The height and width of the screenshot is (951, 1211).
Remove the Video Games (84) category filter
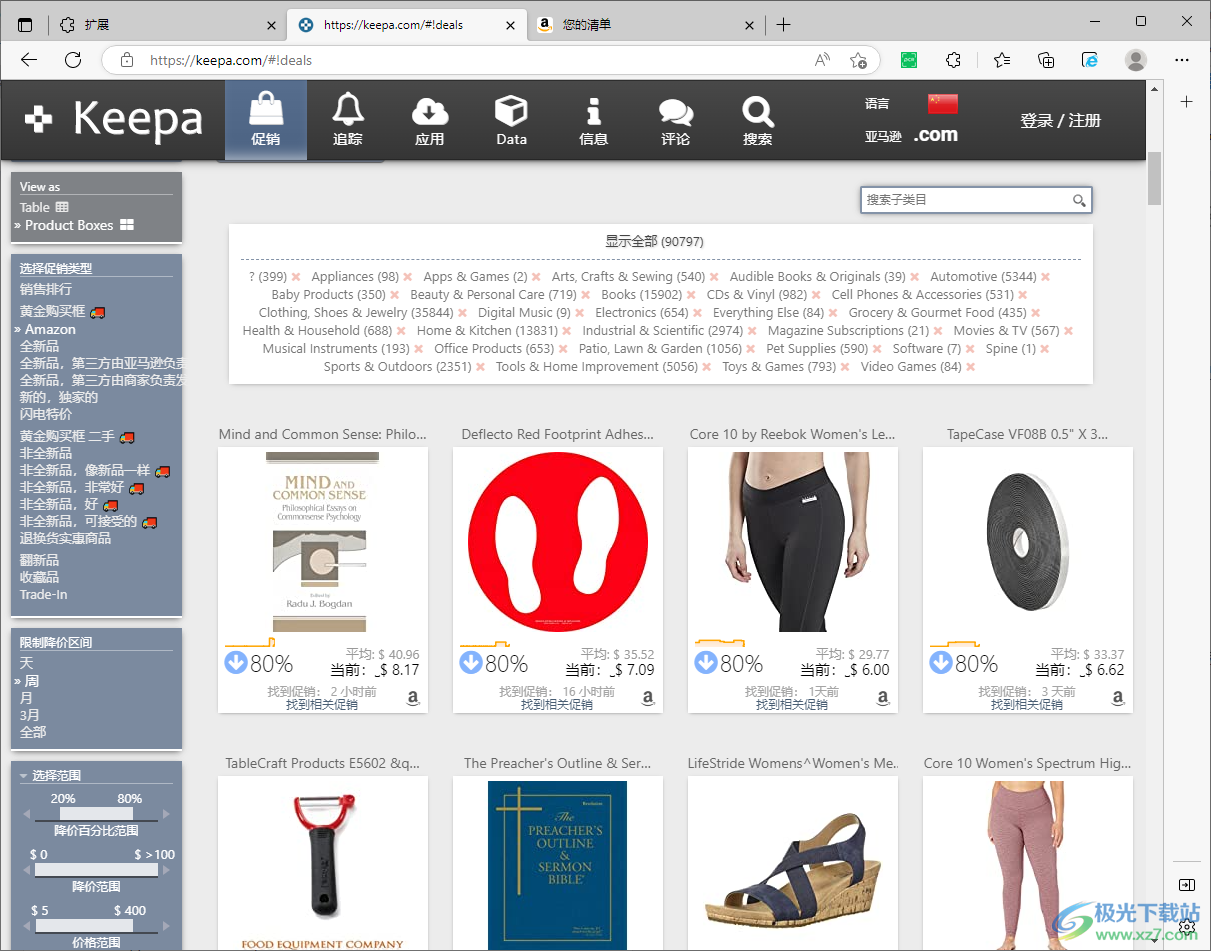[970, 367]
